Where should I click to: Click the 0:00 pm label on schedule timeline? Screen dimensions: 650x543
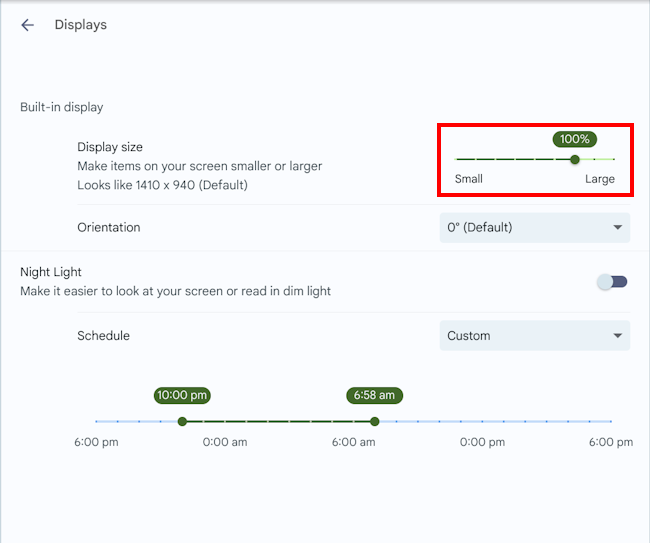[x=482, y=442]
